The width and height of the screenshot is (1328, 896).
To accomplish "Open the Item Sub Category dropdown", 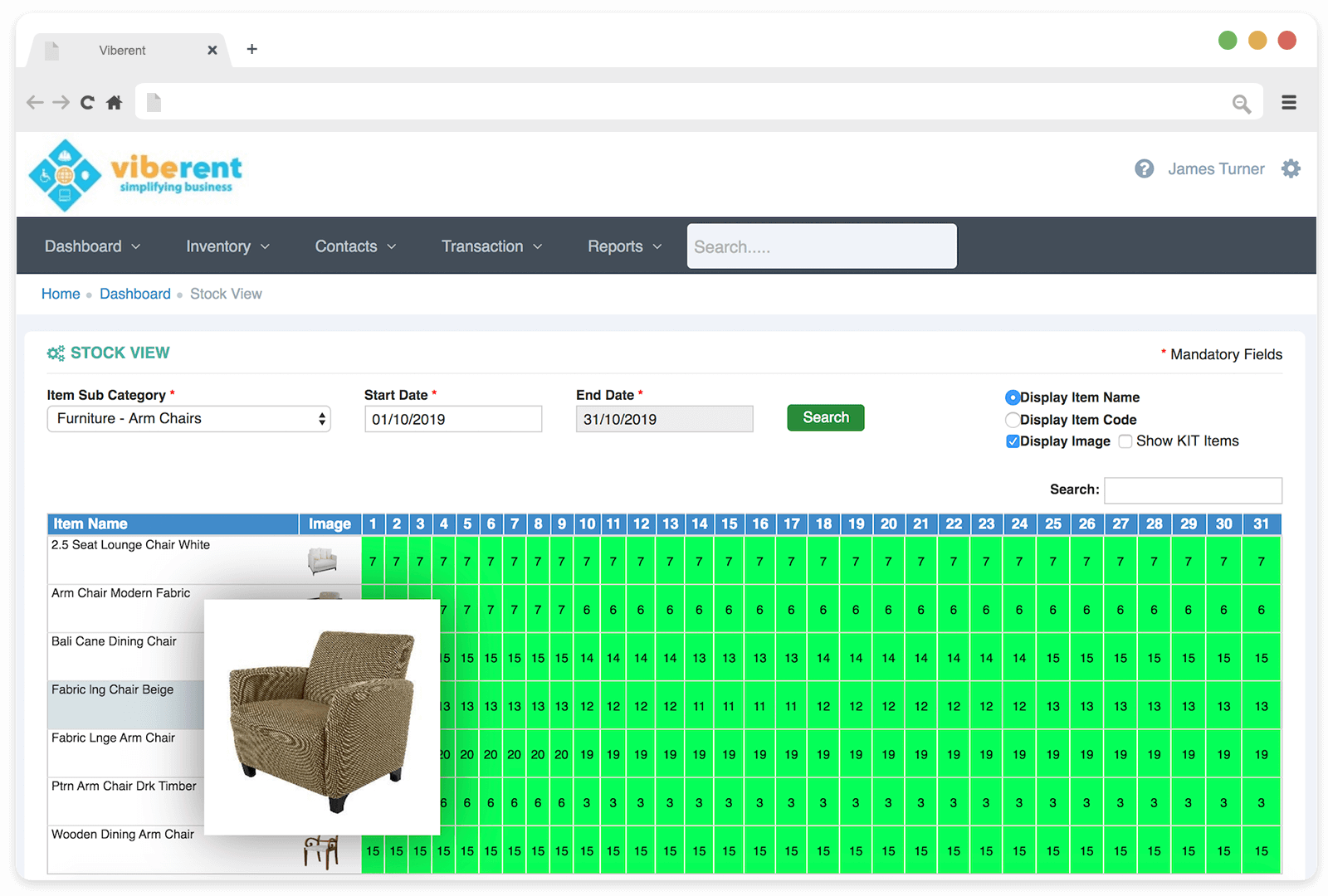I will pyautogui.click(x=188, y=419).
